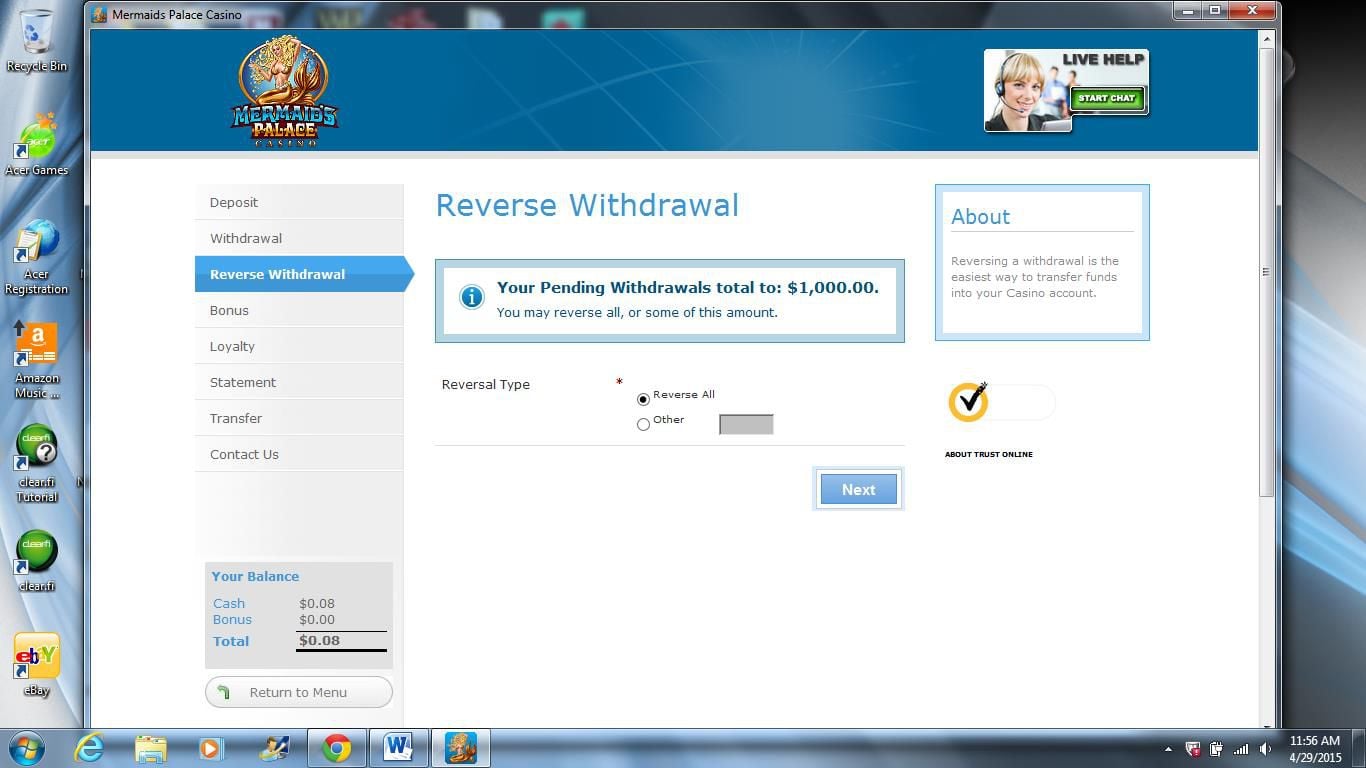
Task: Go to the Withdrawal page
Action: coord(299,238)
